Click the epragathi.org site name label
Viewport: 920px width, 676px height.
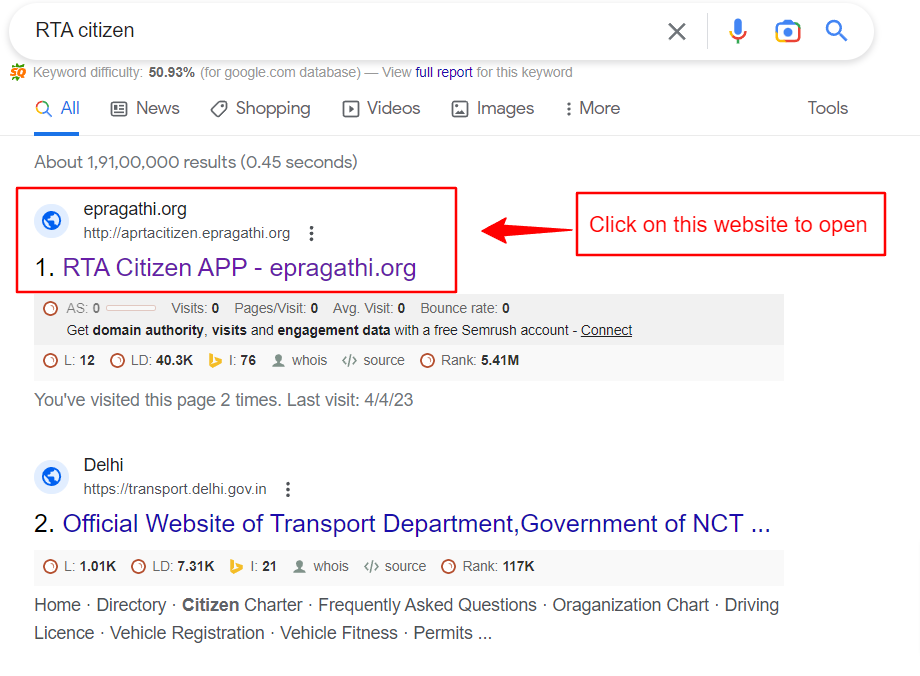pyautogui.click(x=135, y=209)
